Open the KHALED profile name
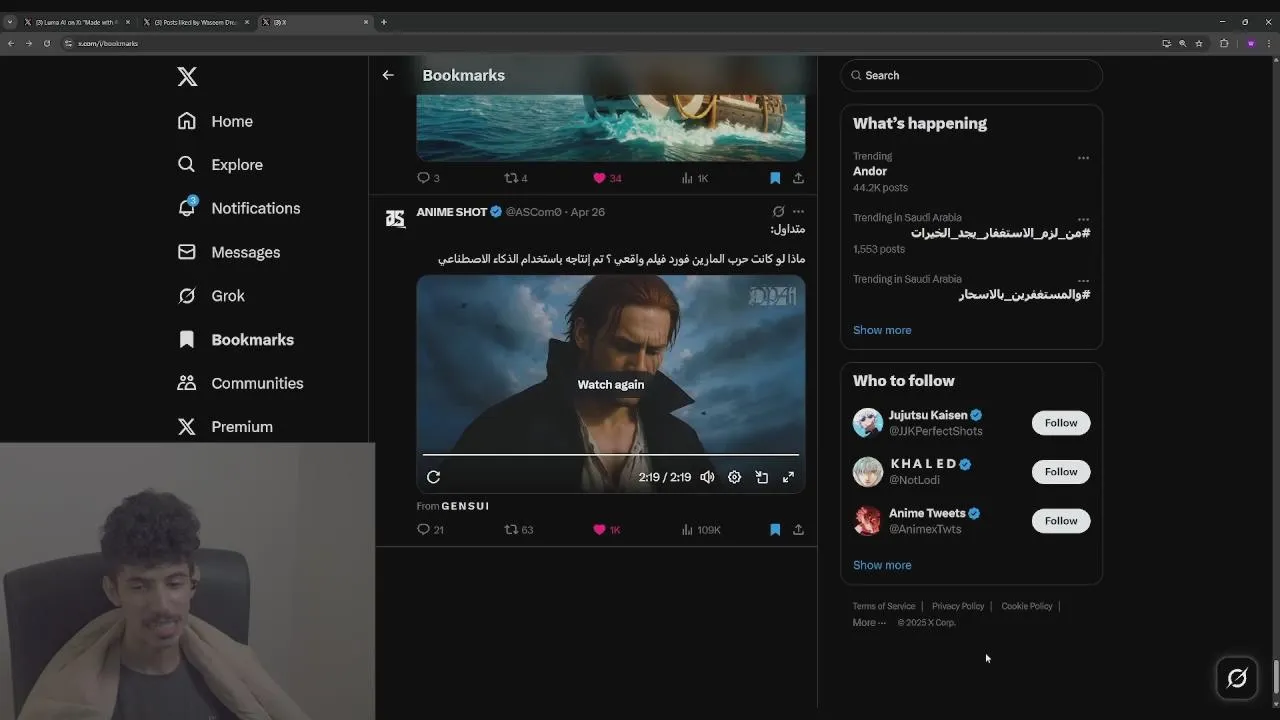This screenshot has width=1280, height=720. [923, 464]
